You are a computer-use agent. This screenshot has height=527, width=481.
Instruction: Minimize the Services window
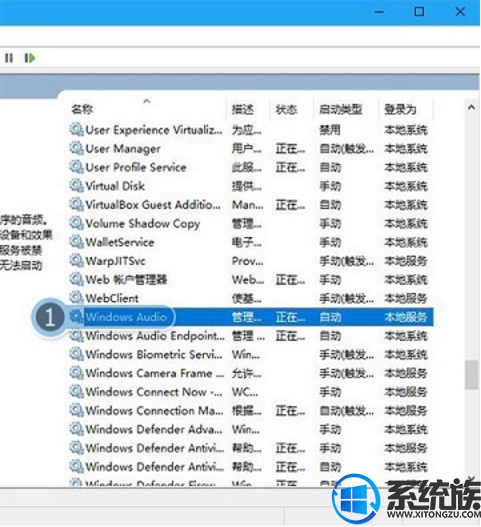point(379,12)
